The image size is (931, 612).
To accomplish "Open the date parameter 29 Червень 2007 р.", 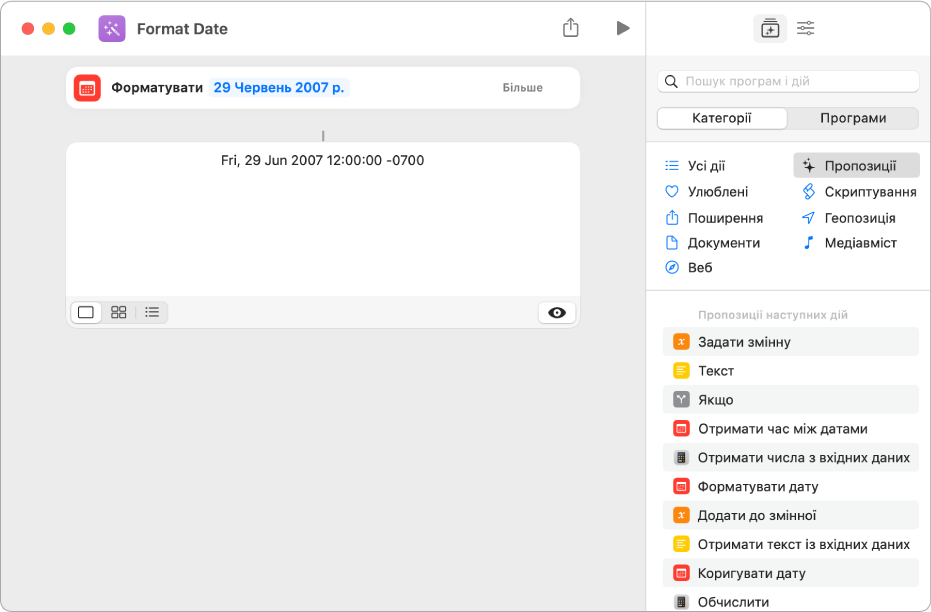I will click(279, 88).
